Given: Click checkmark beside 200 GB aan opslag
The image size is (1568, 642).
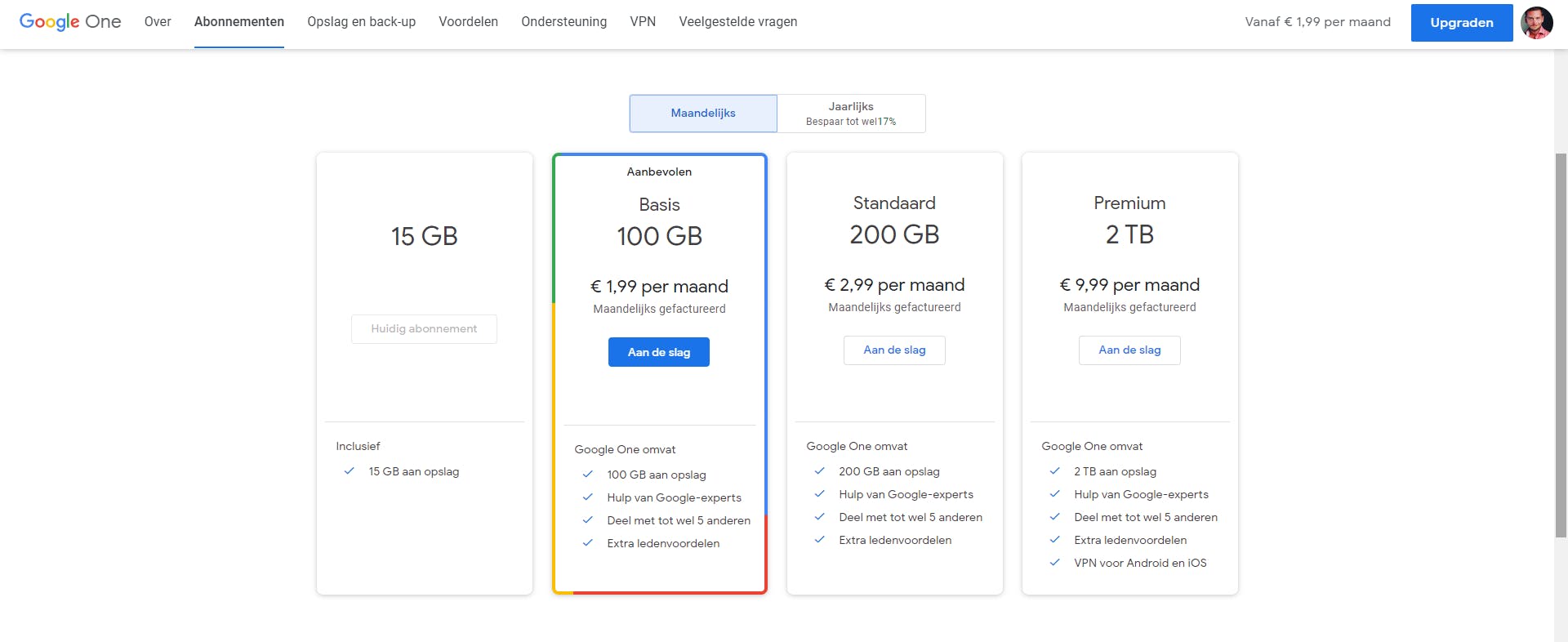Looking at the screenshot, I should click(820, 471).
